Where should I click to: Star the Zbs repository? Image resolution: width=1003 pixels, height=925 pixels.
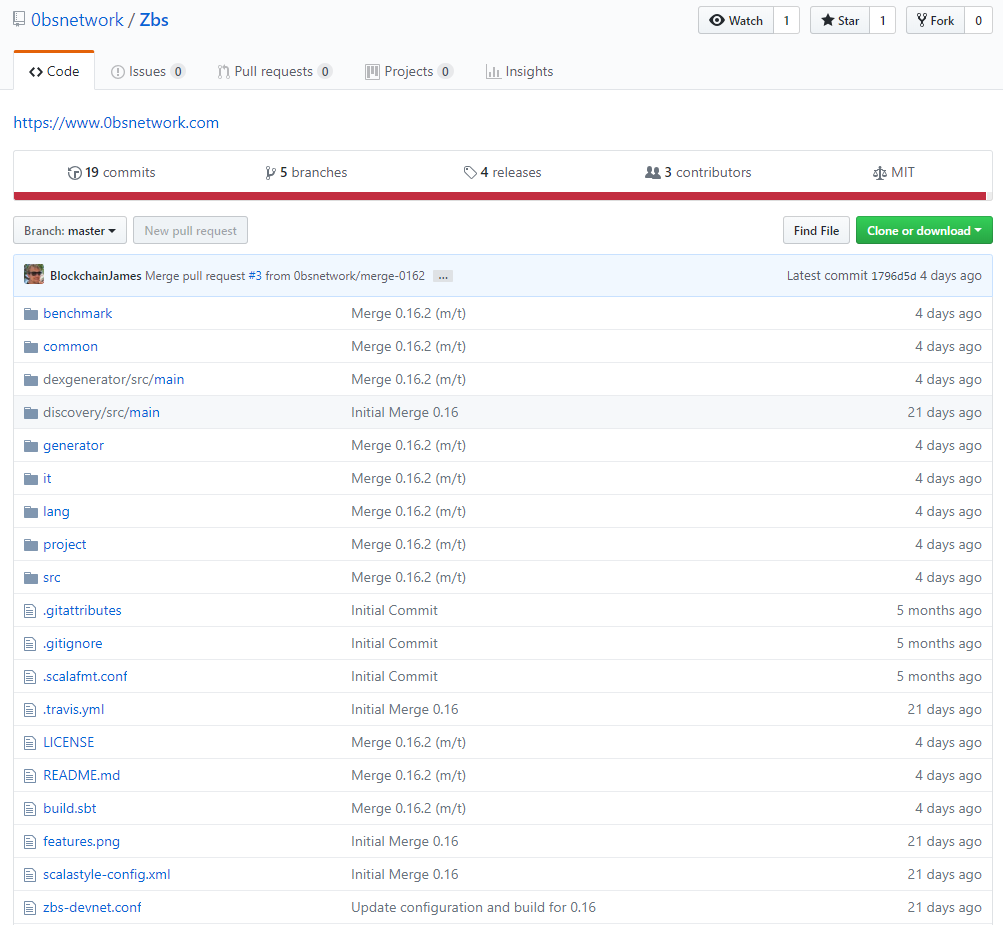pyautogui.click(x=840, y=20)
